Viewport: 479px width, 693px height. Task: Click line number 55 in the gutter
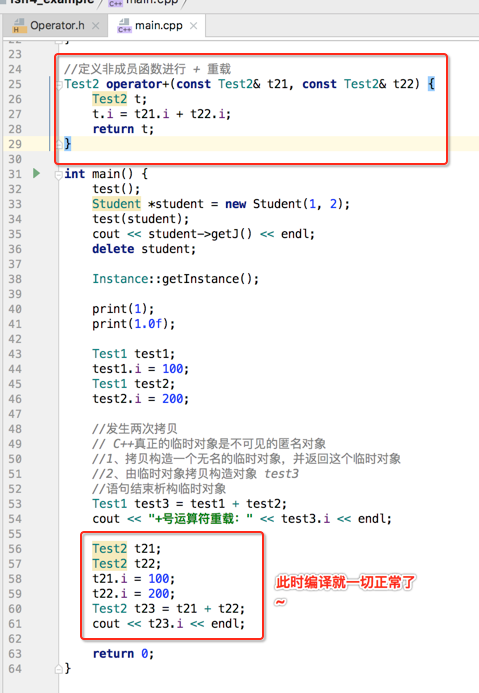15,534
